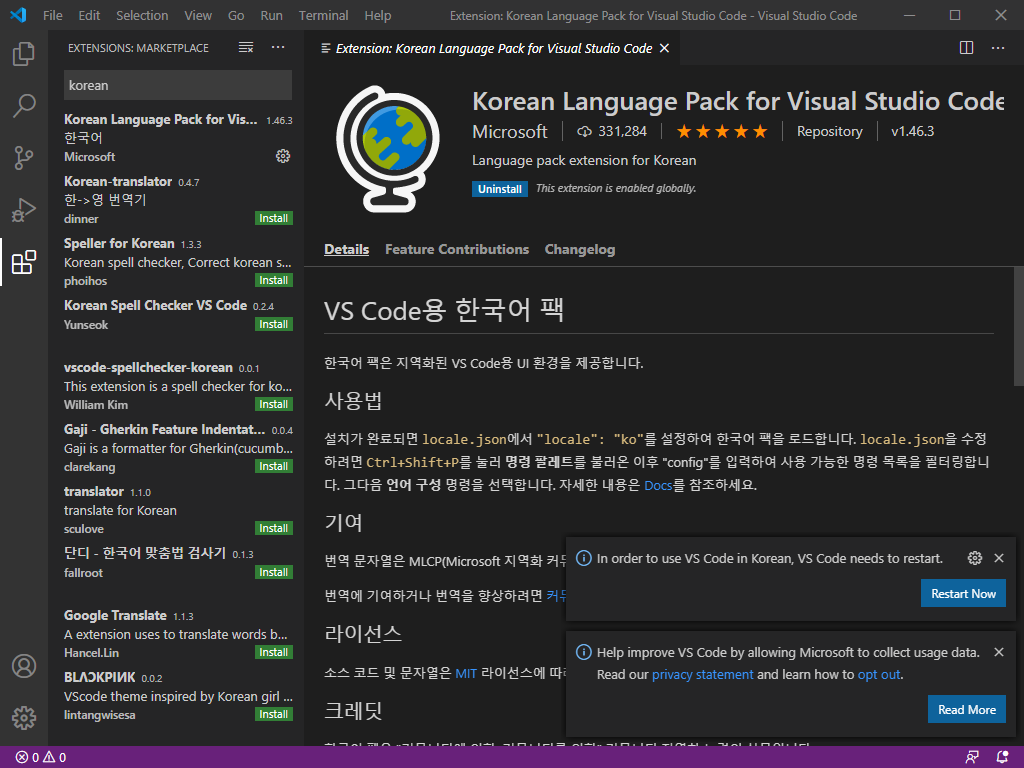Split the editor to the right
Viewport: 1024px width, 768px height.
[967, 48]
